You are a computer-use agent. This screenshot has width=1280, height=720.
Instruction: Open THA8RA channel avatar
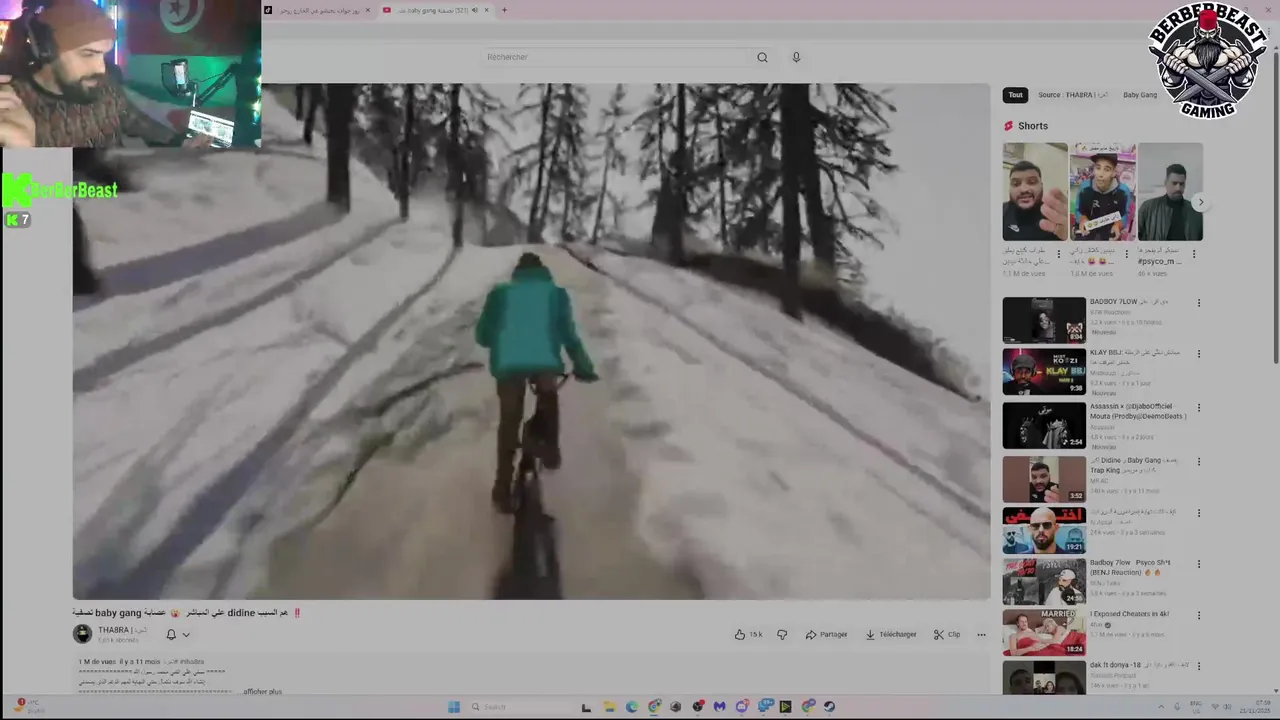[x=83, y=634]
